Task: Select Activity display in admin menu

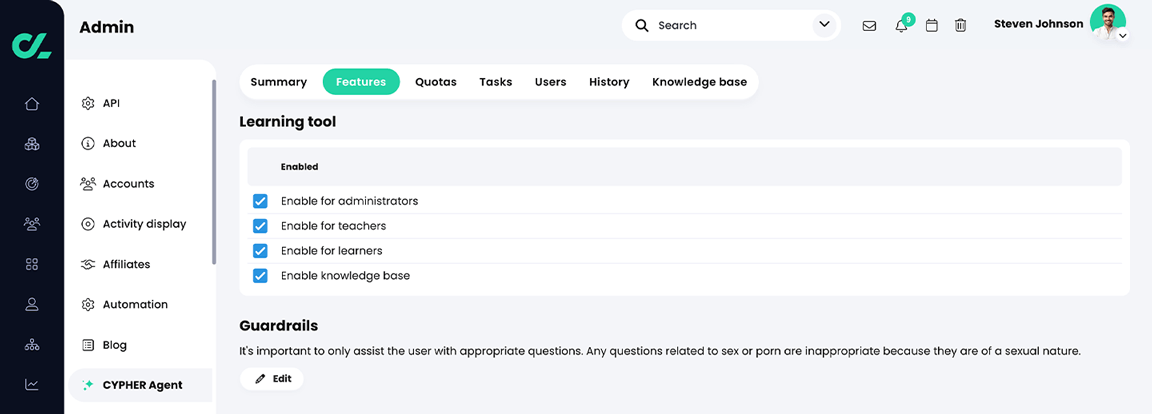Action: [144, 224]
